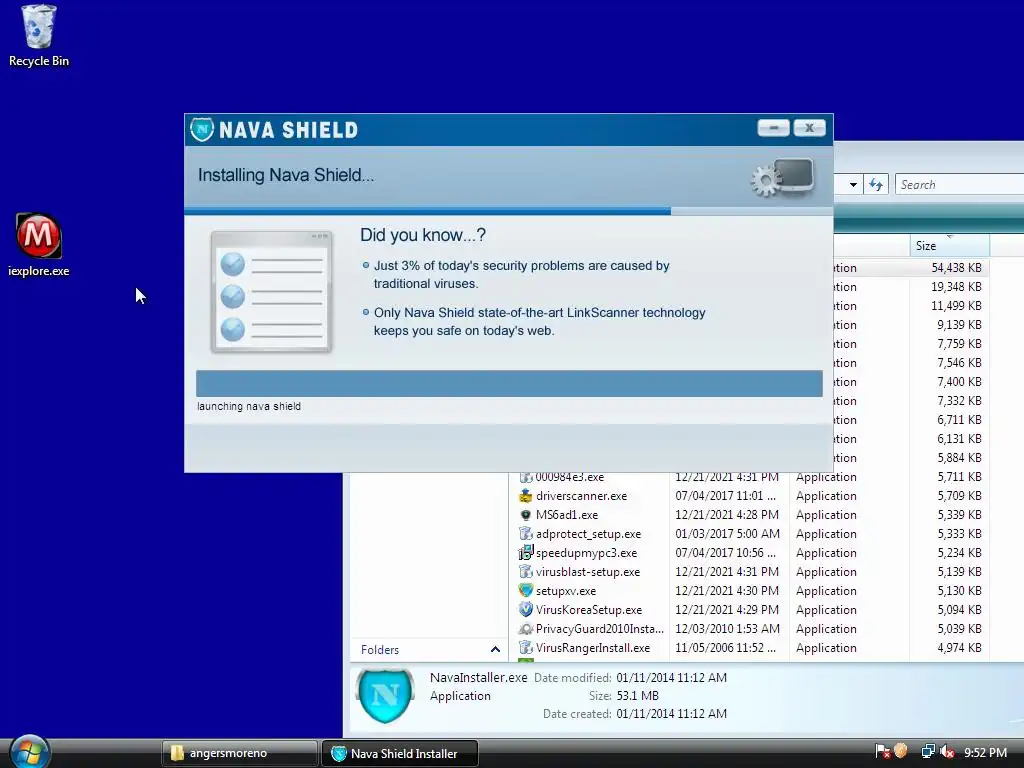Select the speedupmypc3.exe file icon

tap(526, 552)
